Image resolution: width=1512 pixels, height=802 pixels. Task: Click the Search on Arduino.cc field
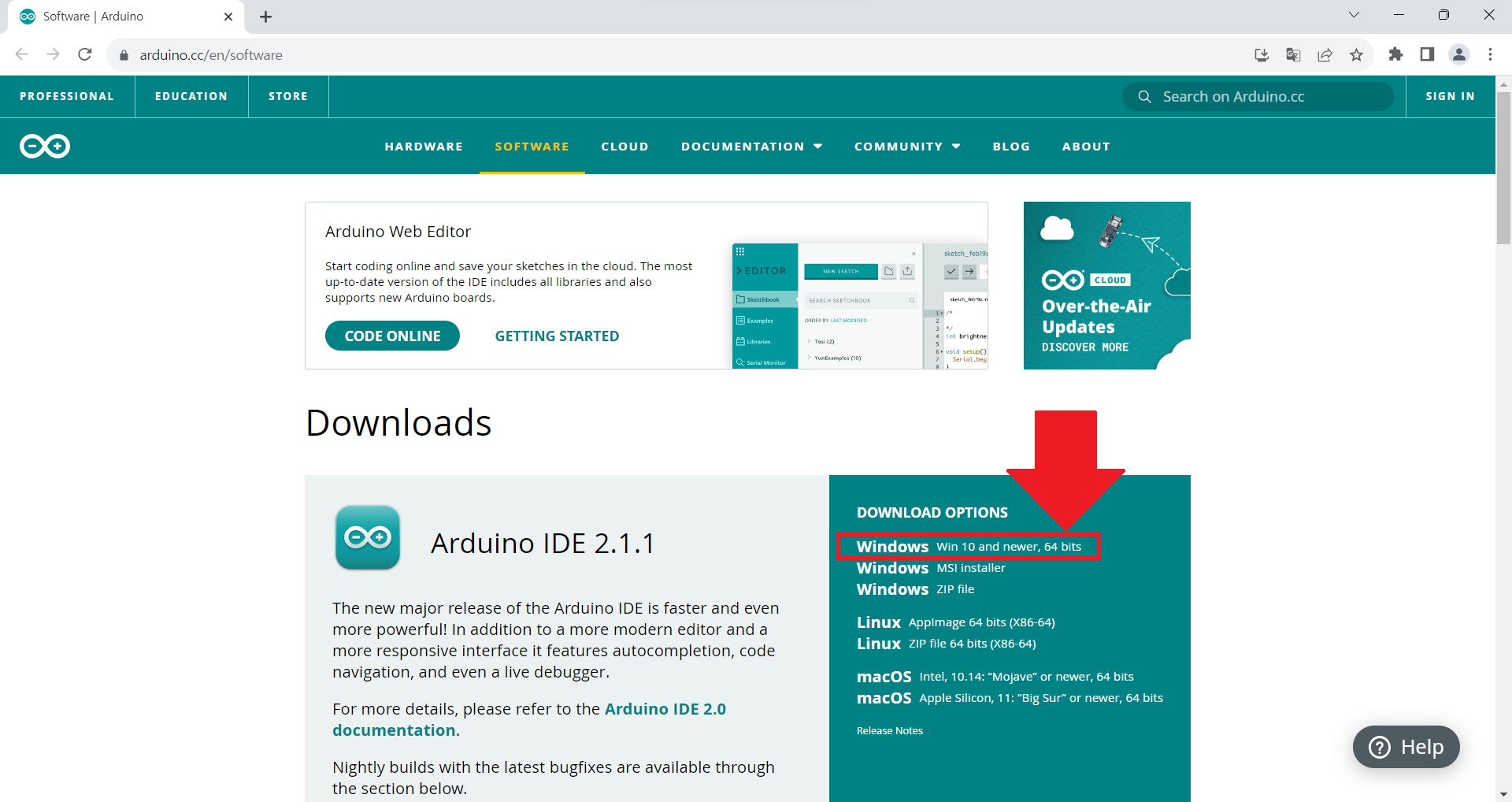[x=1258, y=96]
